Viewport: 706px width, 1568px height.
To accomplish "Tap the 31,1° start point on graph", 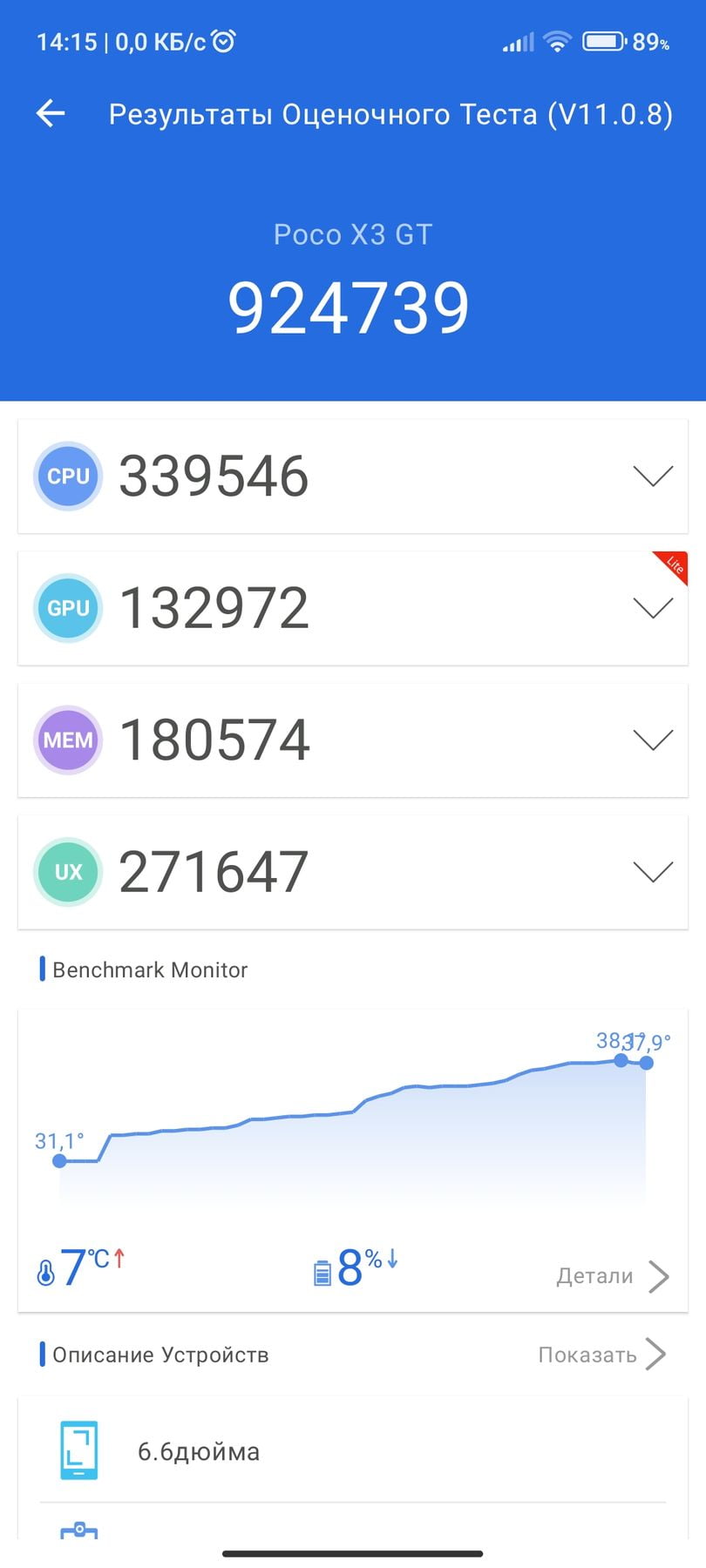I will (x=59, y=1160).
